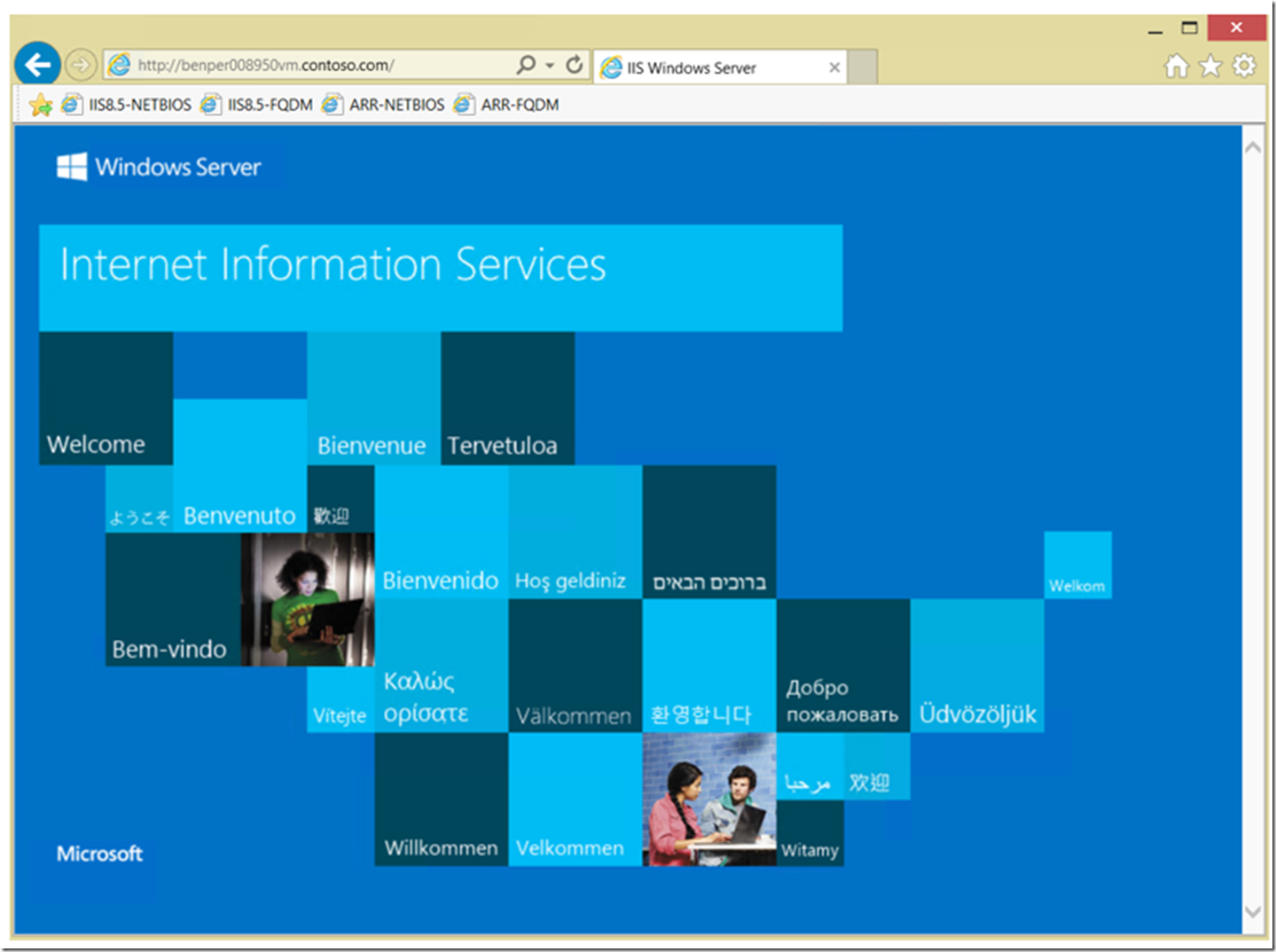
Task: Click the Benvenuto tile
Action: tap(239, 465)
